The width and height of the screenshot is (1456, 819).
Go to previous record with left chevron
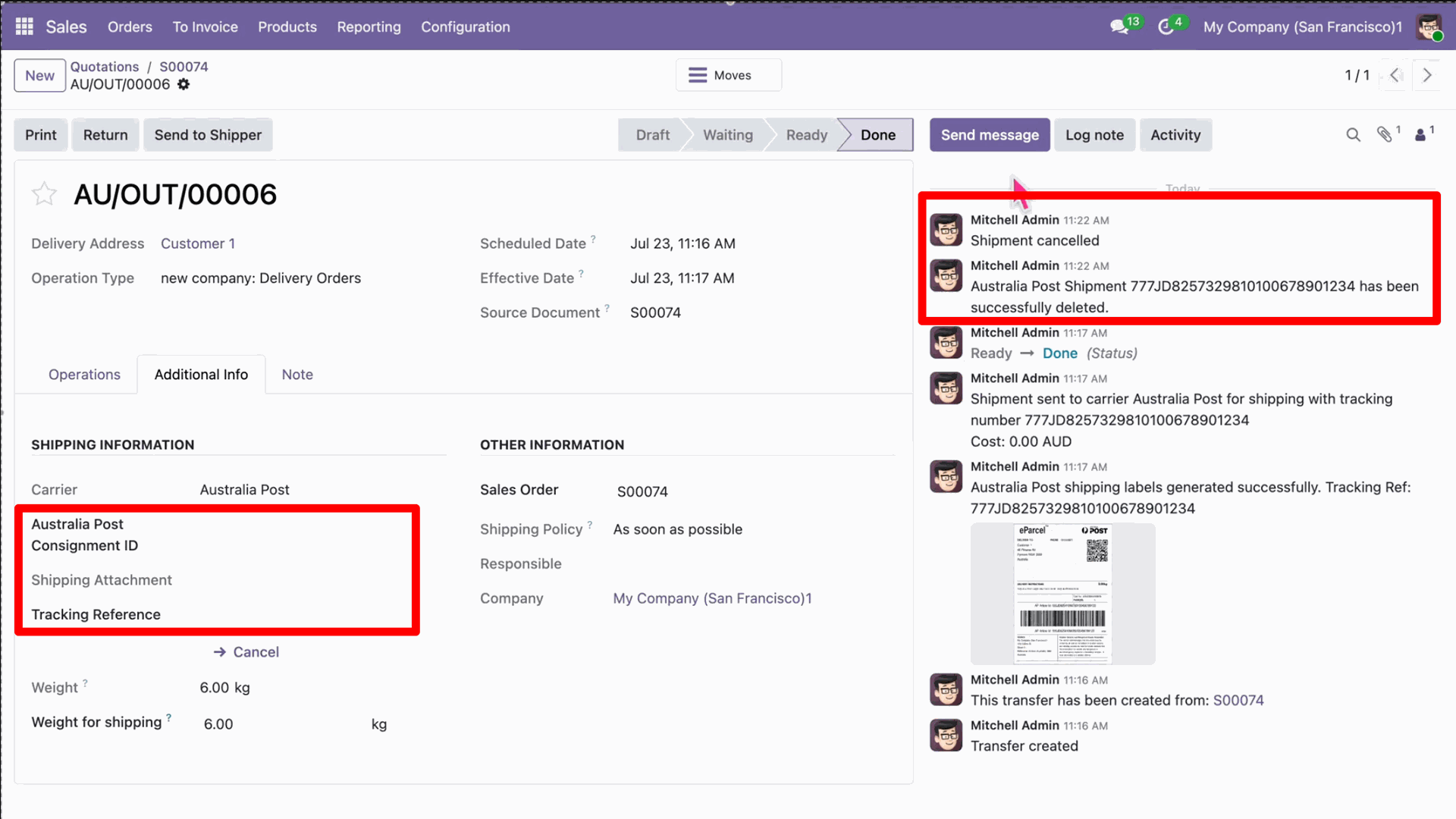[x=1395, y=75]
